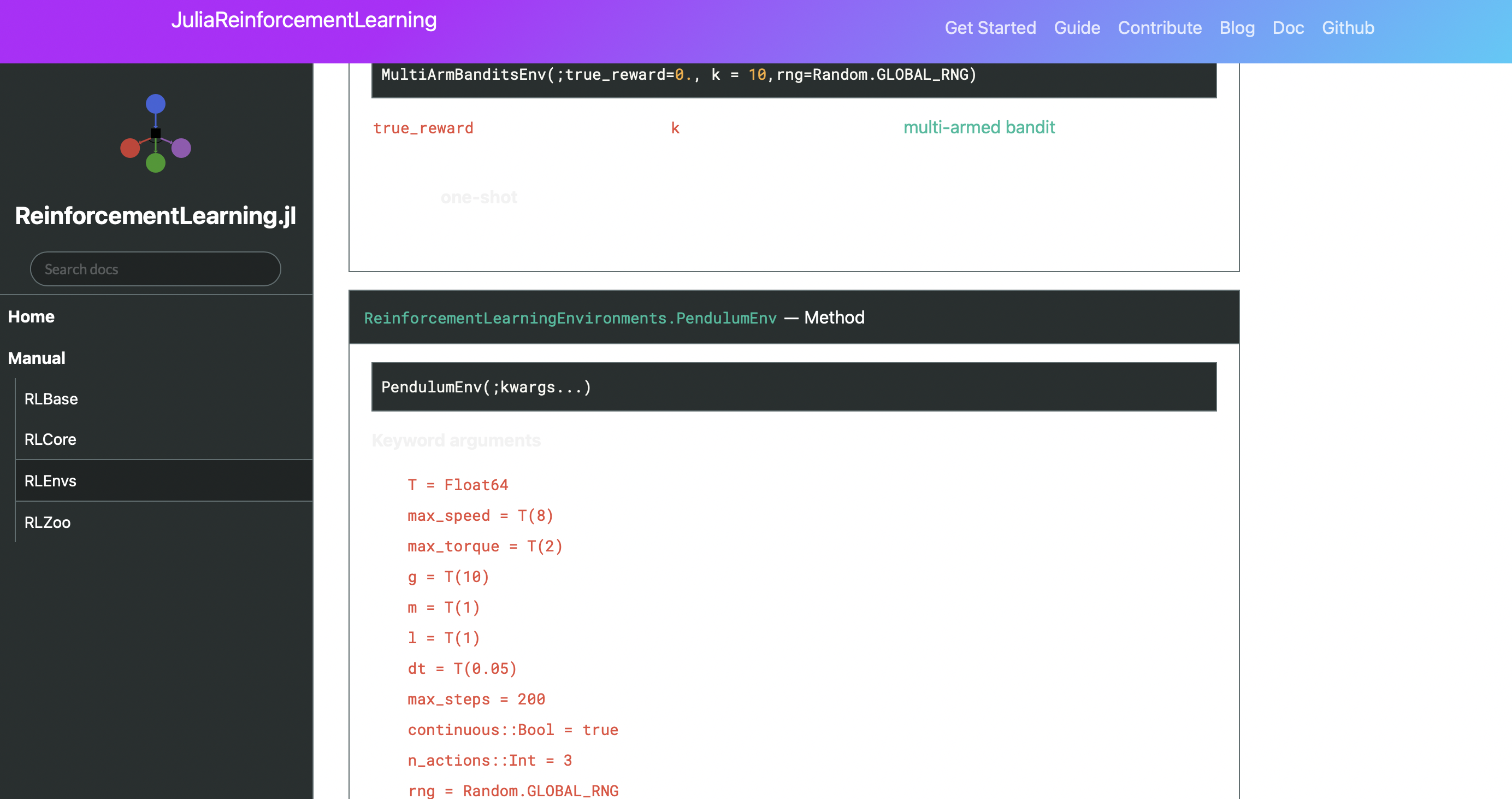Click the true_reward parameter link

(x=423, y=128)
